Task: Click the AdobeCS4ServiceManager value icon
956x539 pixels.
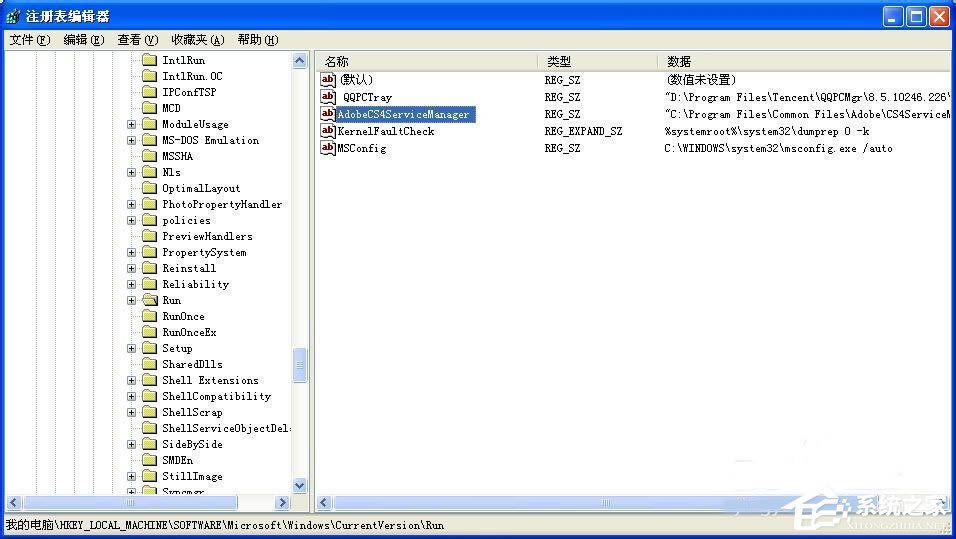Action: point(328,114)
